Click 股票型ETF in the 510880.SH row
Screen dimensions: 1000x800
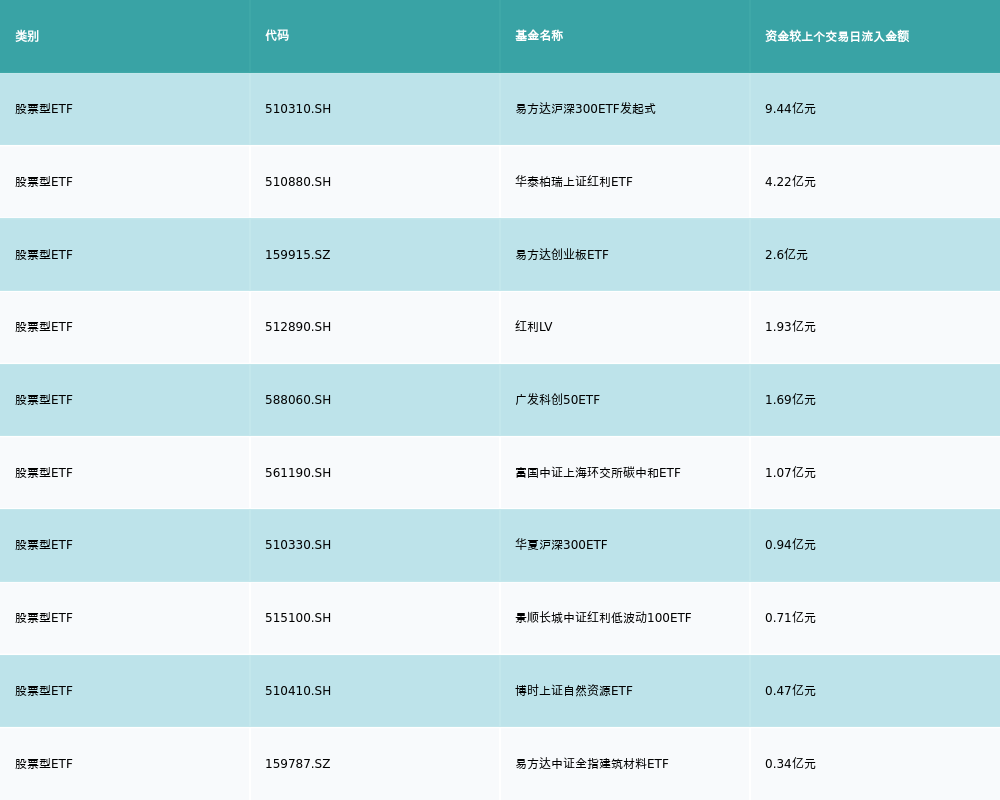pyautogui.click(x=44, y=182)
